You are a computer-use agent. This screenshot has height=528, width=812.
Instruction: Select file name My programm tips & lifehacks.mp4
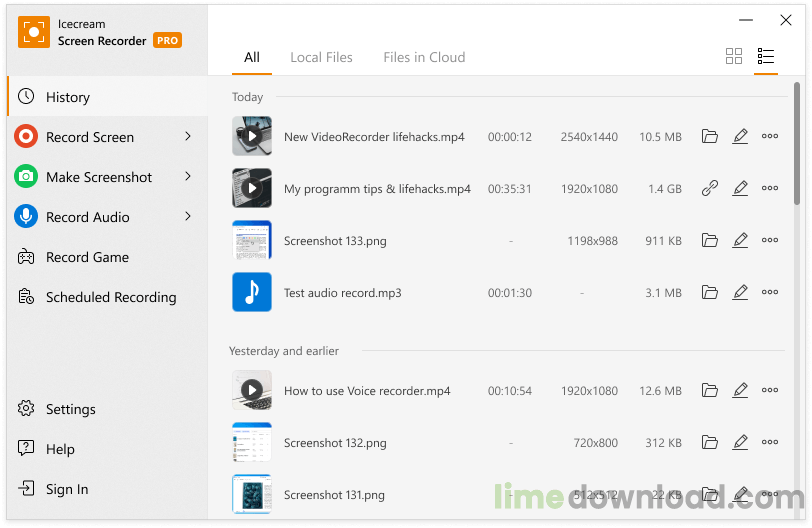pyautogui.click(x=377, y=189)
